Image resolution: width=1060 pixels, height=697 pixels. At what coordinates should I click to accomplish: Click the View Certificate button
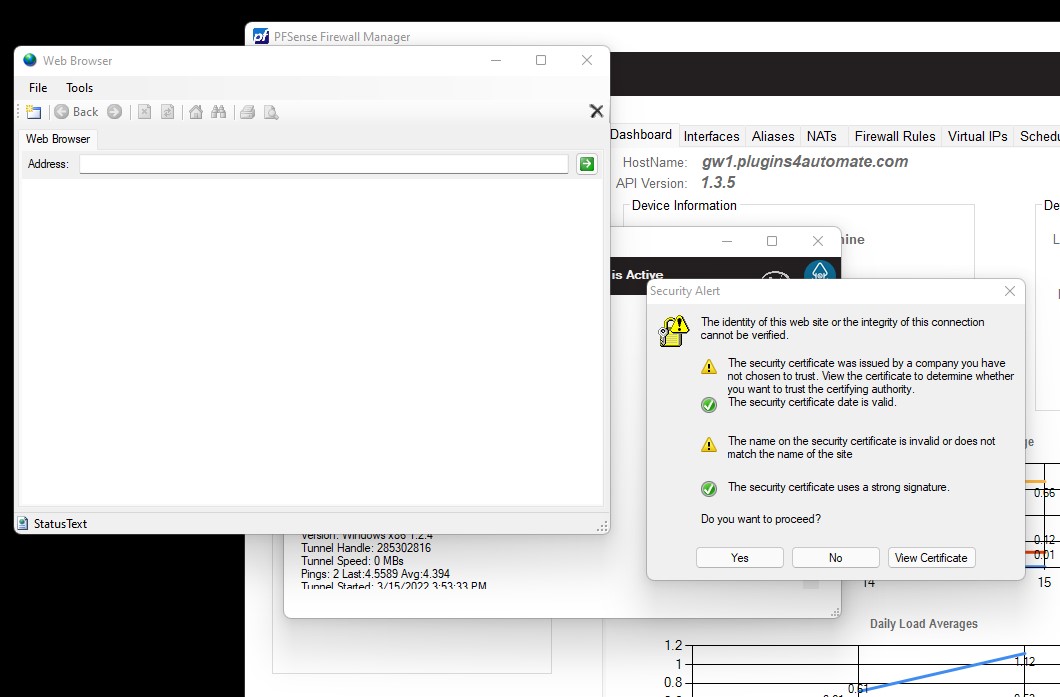point(931,557)
